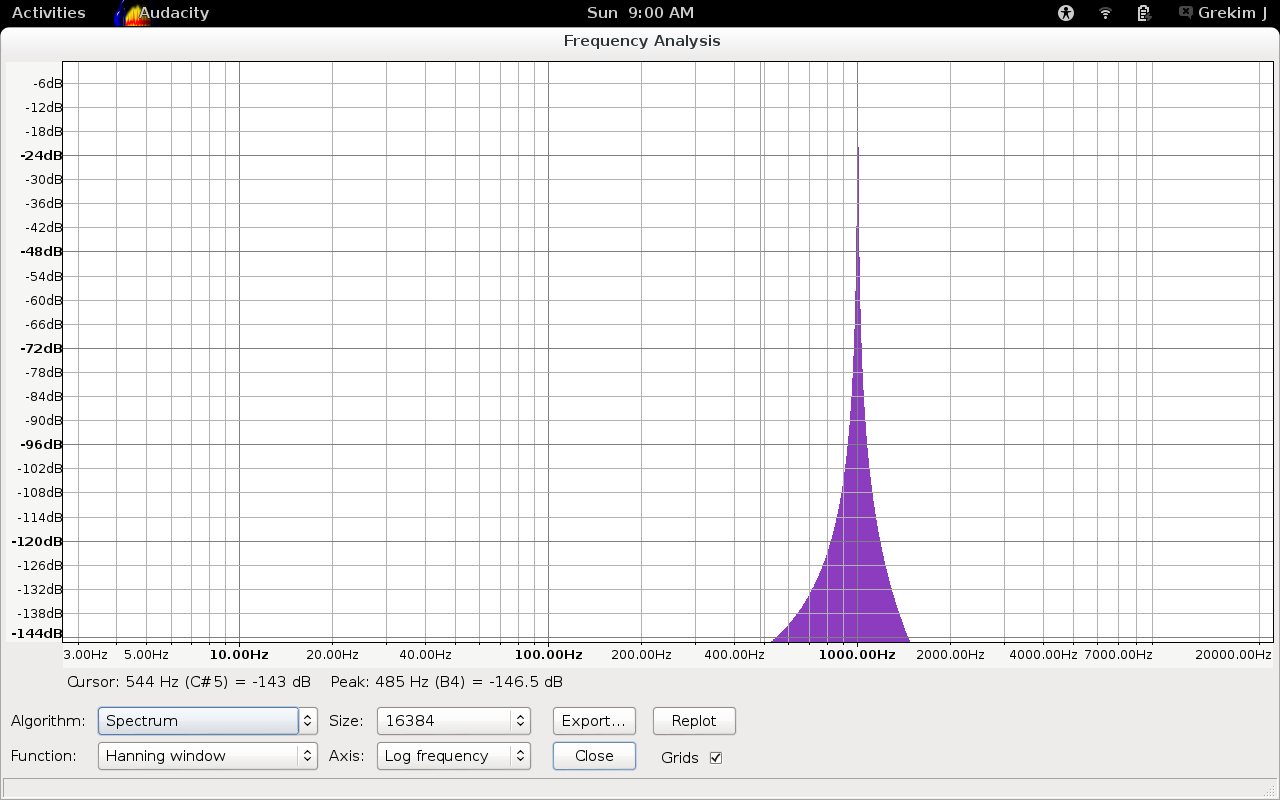Click the 100.00Hz label on frequency axis
Screen dimensions: 1280x800
click(548, 655)
